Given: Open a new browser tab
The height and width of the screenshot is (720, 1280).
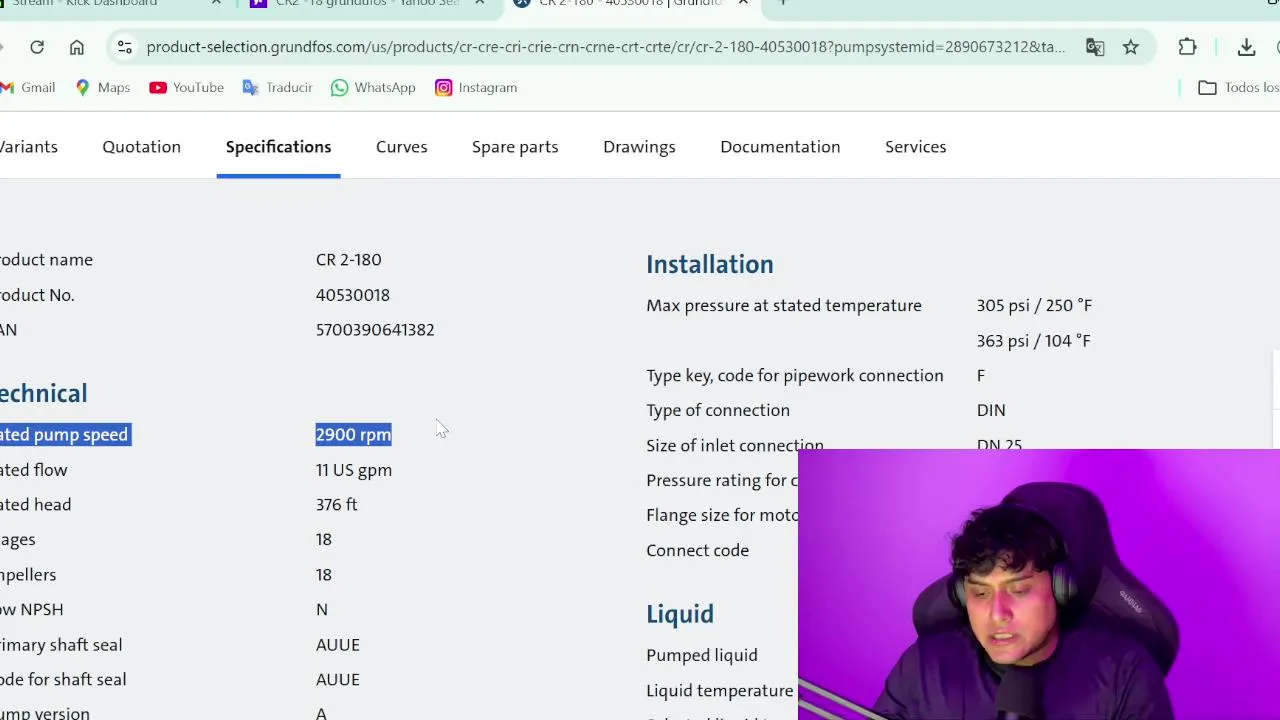Looking at the screenshot, I should point(783,3).
